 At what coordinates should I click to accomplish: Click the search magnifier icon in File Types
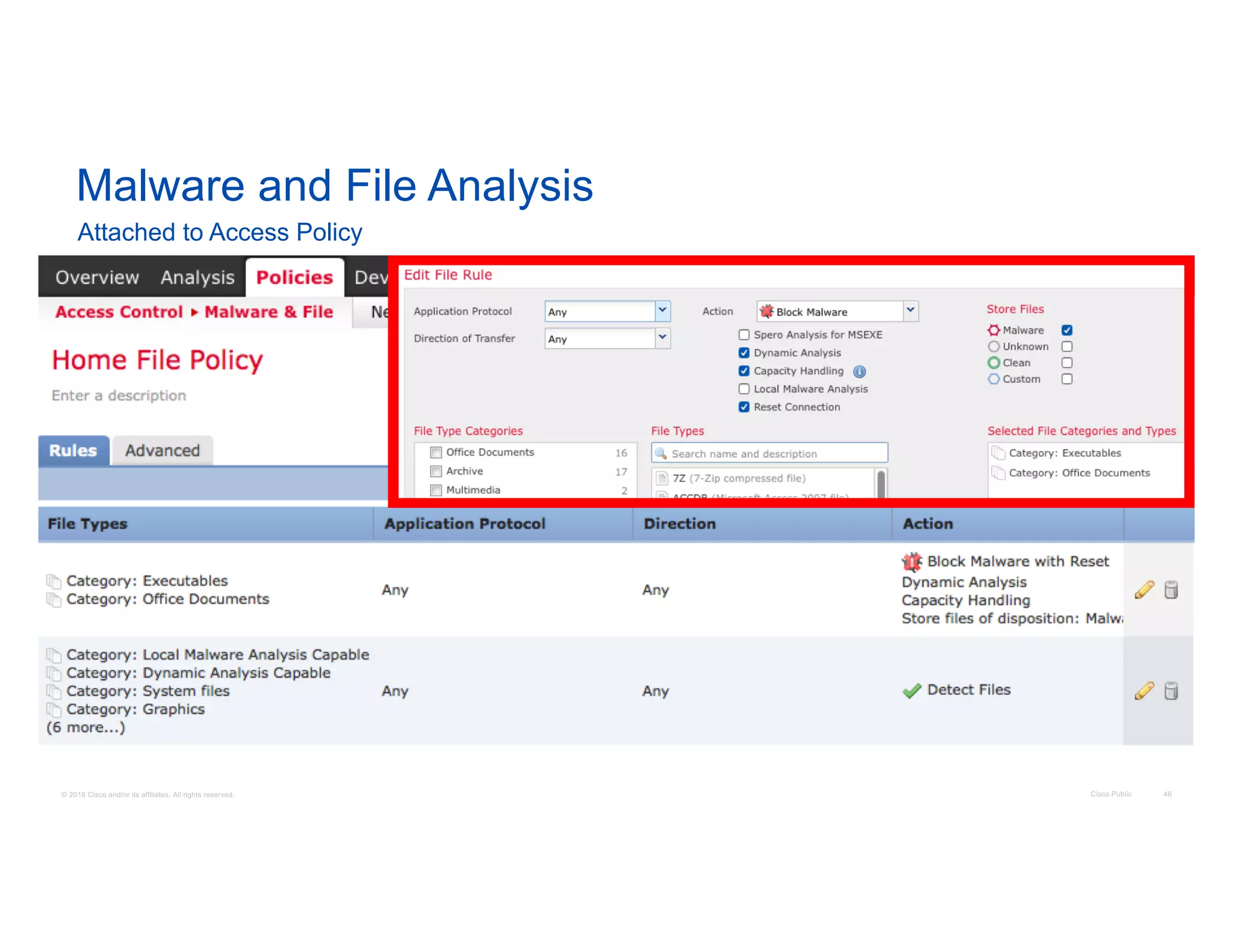click(x=660, y=453)
